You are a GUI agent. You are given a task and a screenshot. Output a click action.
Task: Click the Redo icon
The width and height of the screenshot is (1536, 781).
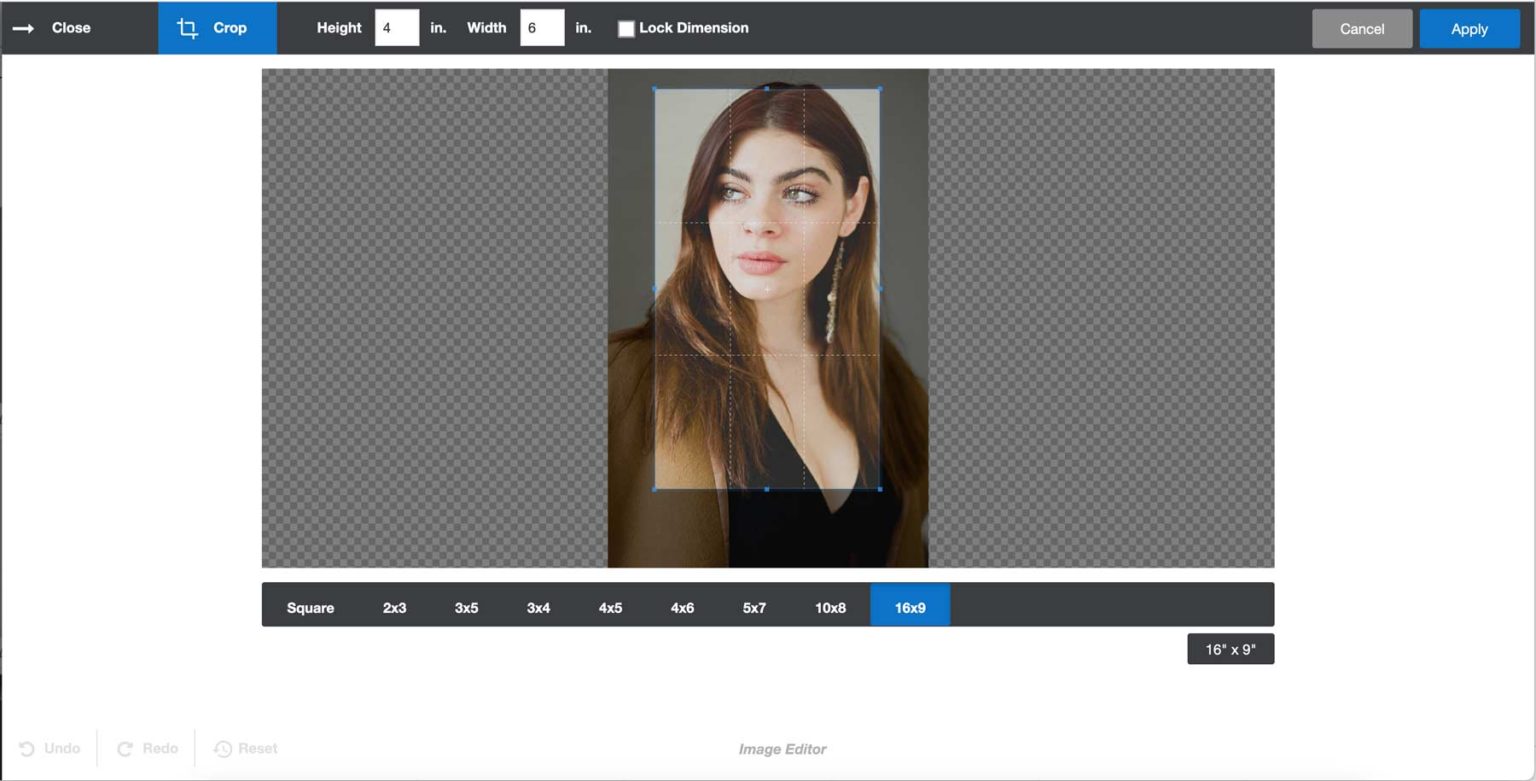(x=124, y=748)
